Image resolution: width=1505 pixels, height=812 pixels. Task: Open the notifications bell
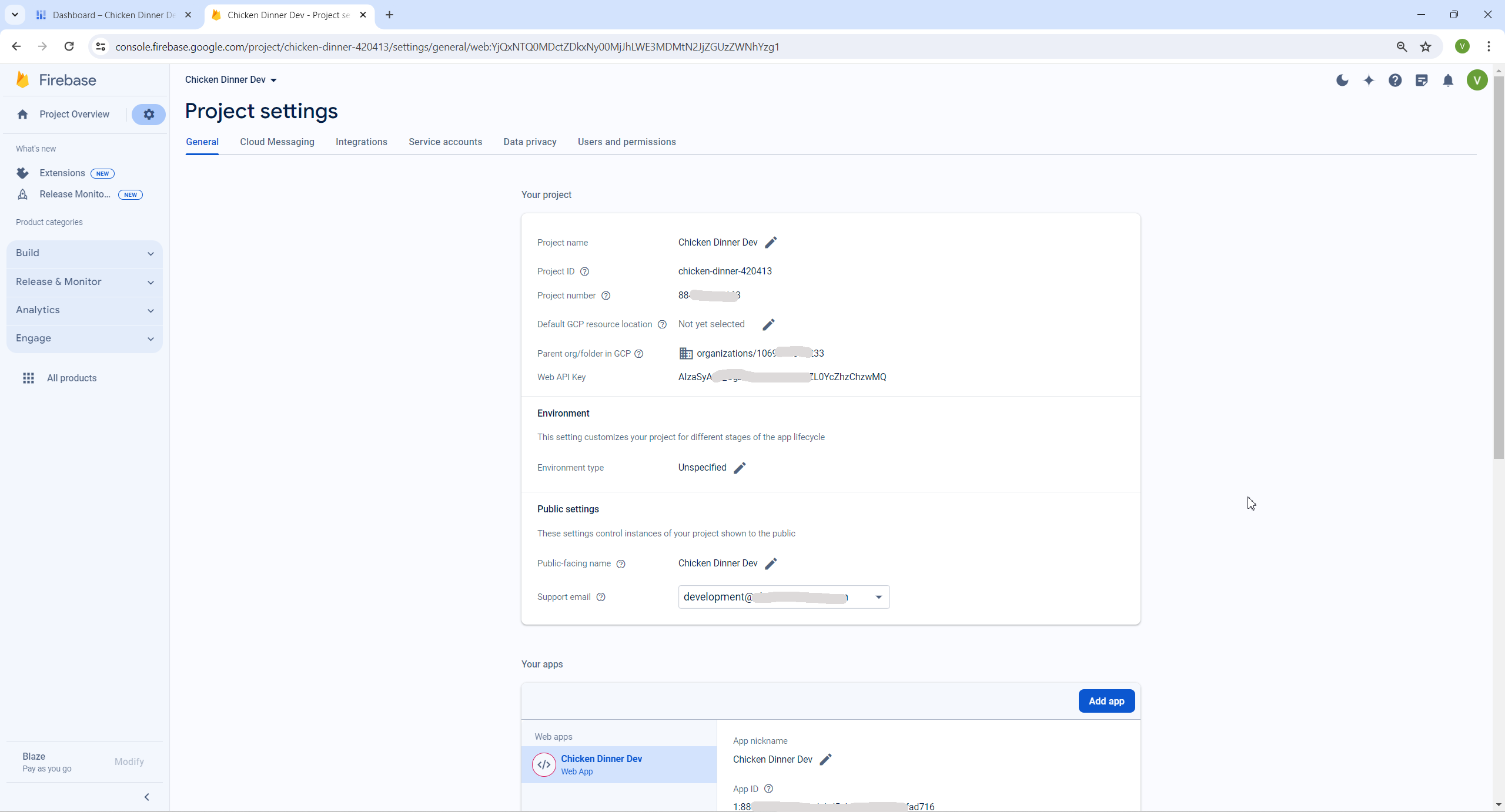click(1448, 80)
